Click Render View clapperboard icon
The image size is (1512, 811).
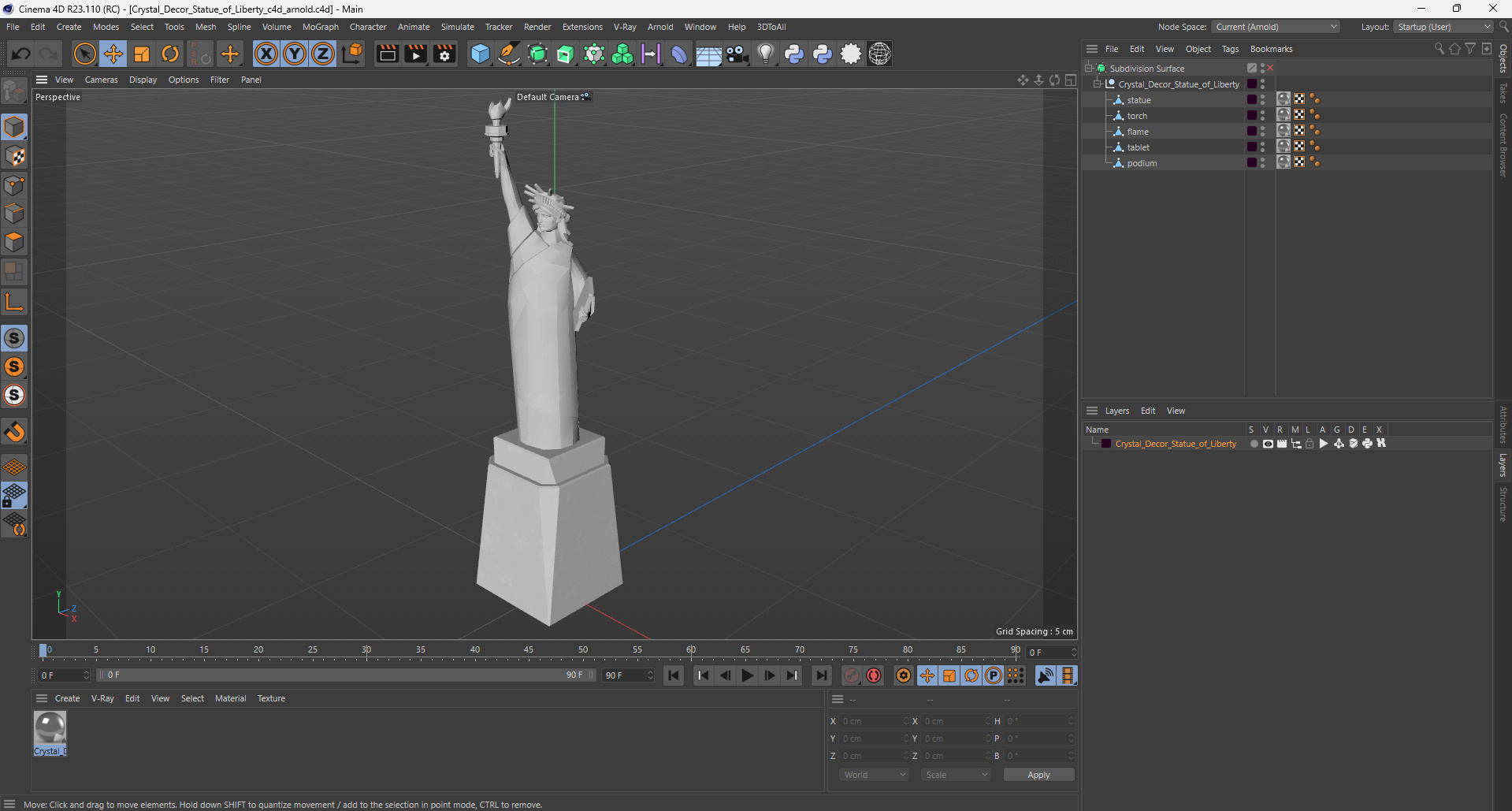tap(387, 54)
